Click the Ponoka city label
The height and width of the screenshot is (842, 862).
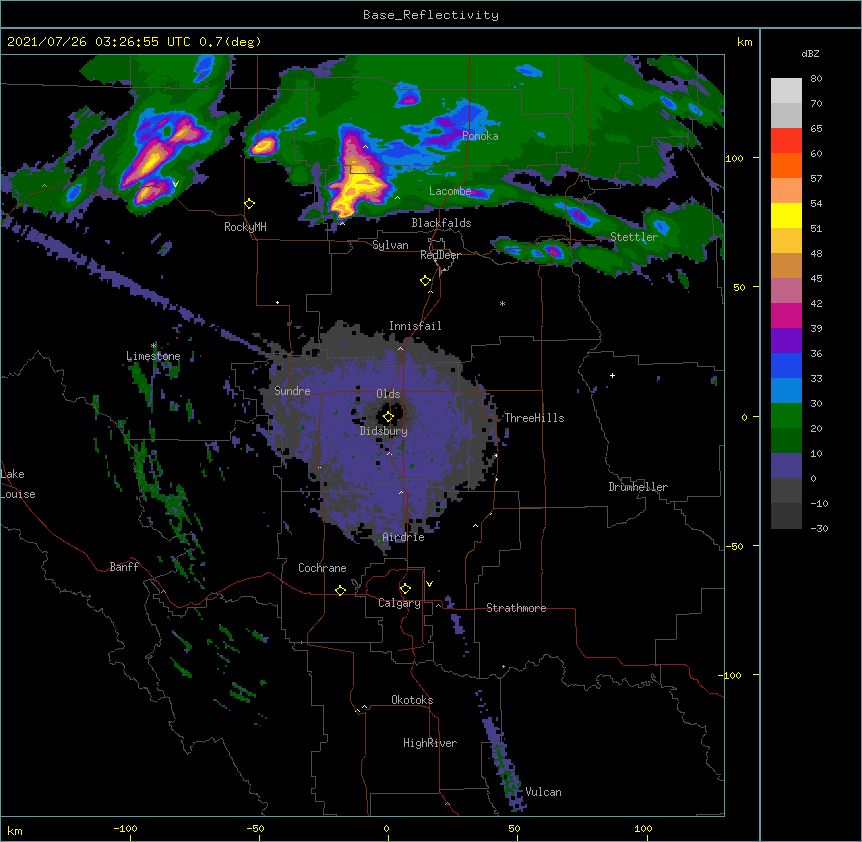tap(480, 136)
